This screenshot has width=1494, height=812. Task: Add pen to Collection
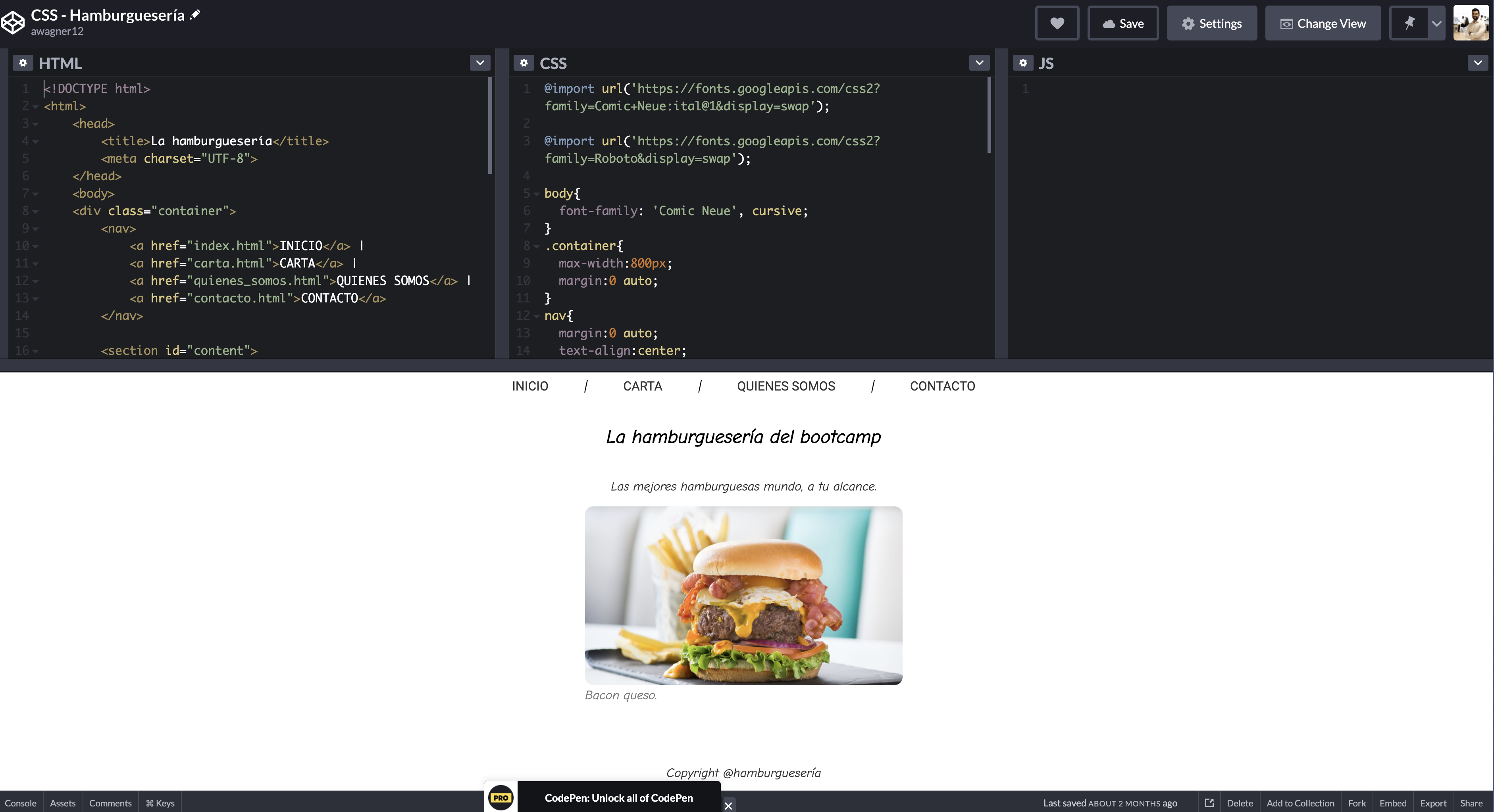point(1300,803)
